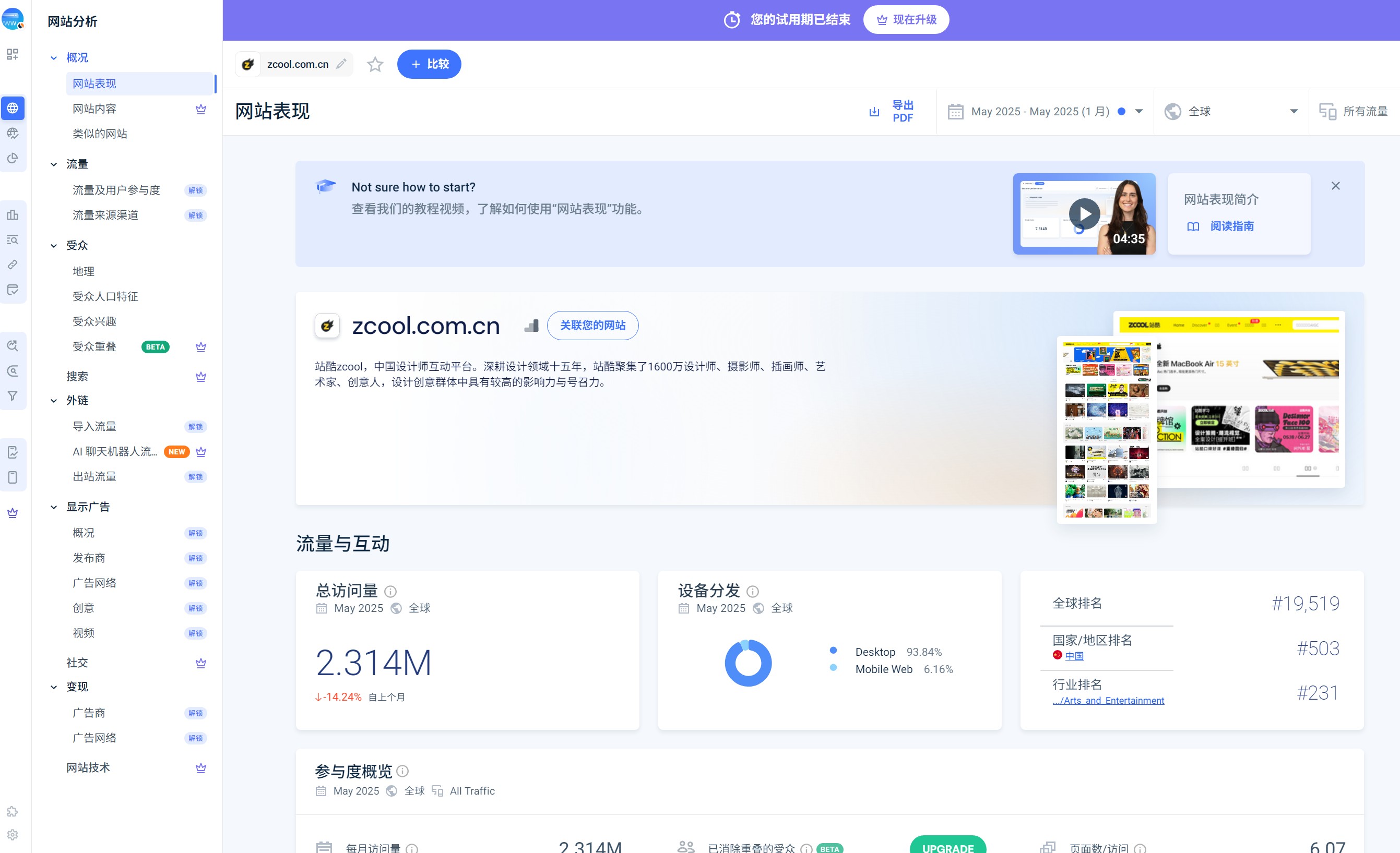Open 受众人口特征 in sidebar
Image resolution: width=1400 pixels, height=853 pixels.
(105, 296)
